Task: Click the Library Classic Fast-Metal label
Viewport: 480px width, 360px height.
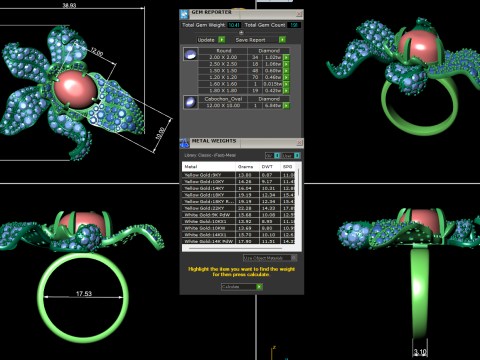Action: click(210, 155)
